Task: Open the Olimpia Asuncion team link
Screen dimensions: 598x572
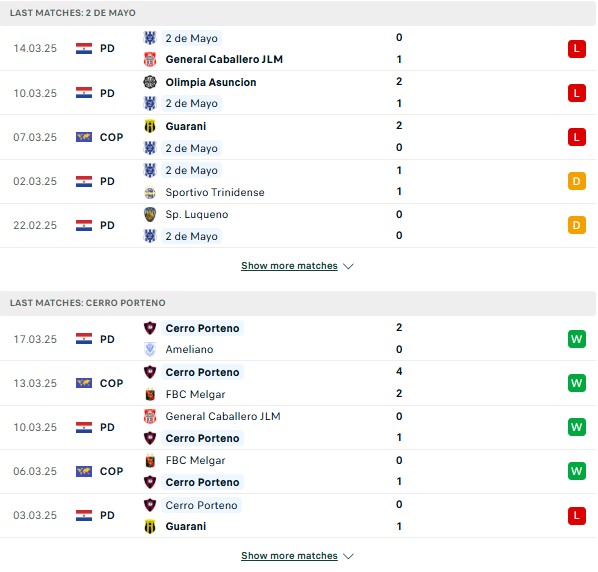Action: coord(211,82)
